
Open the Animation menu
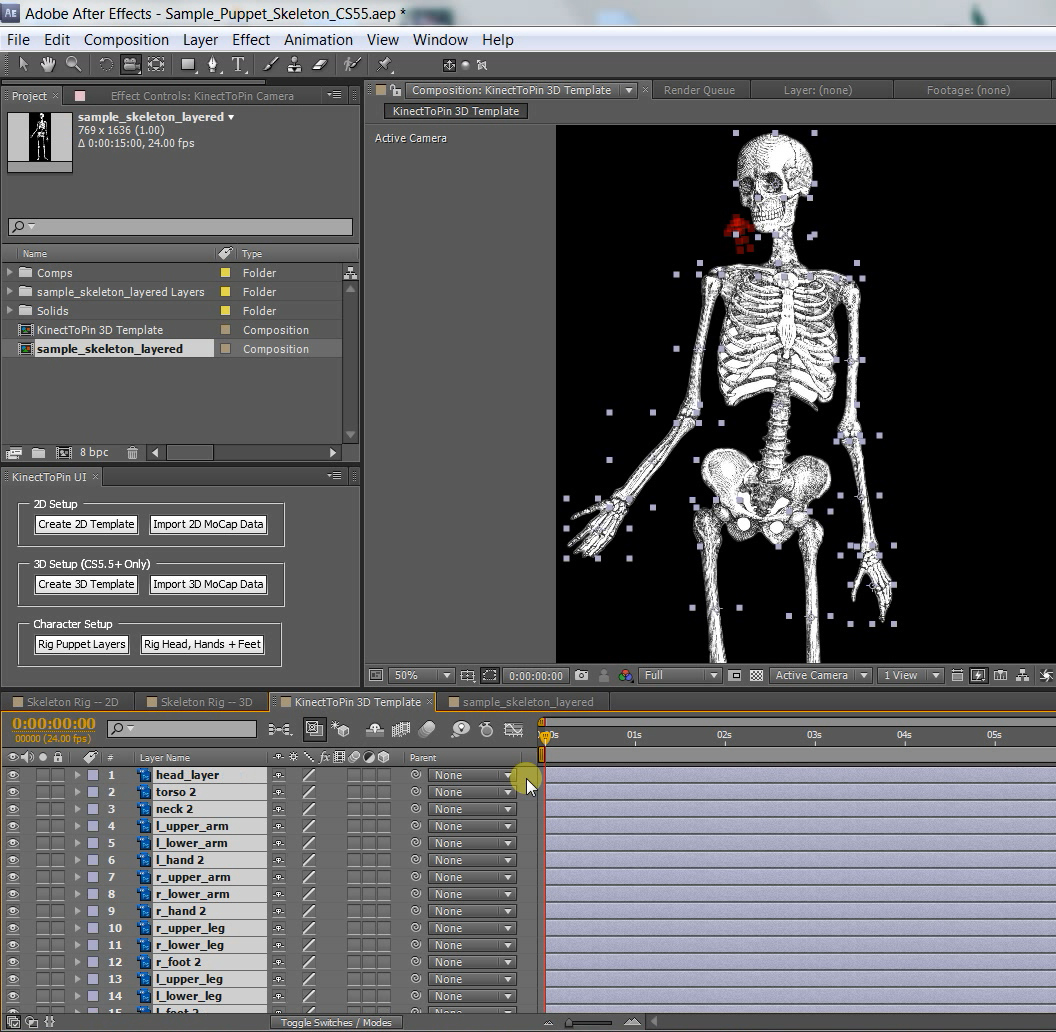tap(318, 40)
